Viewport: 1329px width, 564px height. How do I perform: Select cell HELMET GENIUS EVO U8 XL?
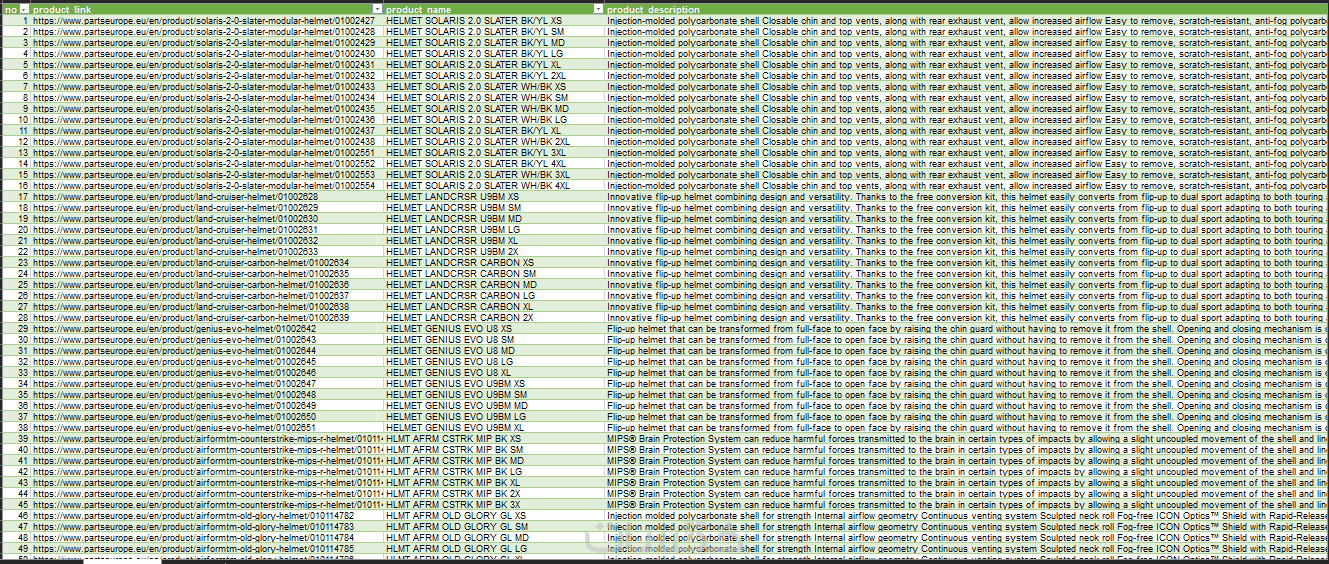pos(494,372)
